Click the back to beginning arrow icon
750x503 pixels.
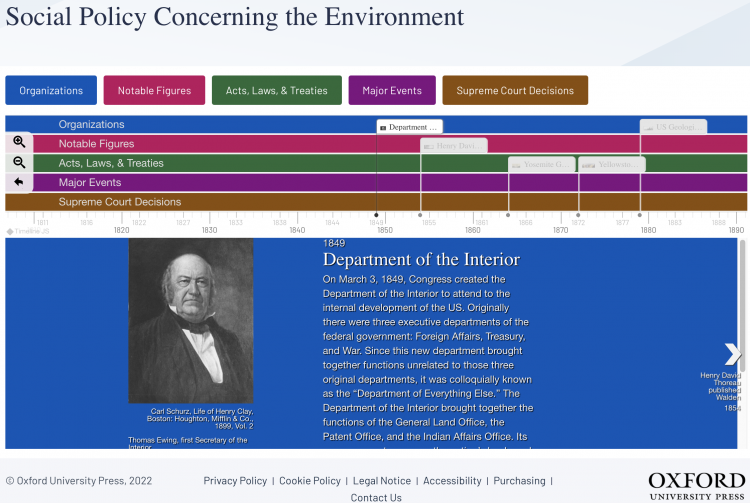pyautogui.click(x=19, y=182)
